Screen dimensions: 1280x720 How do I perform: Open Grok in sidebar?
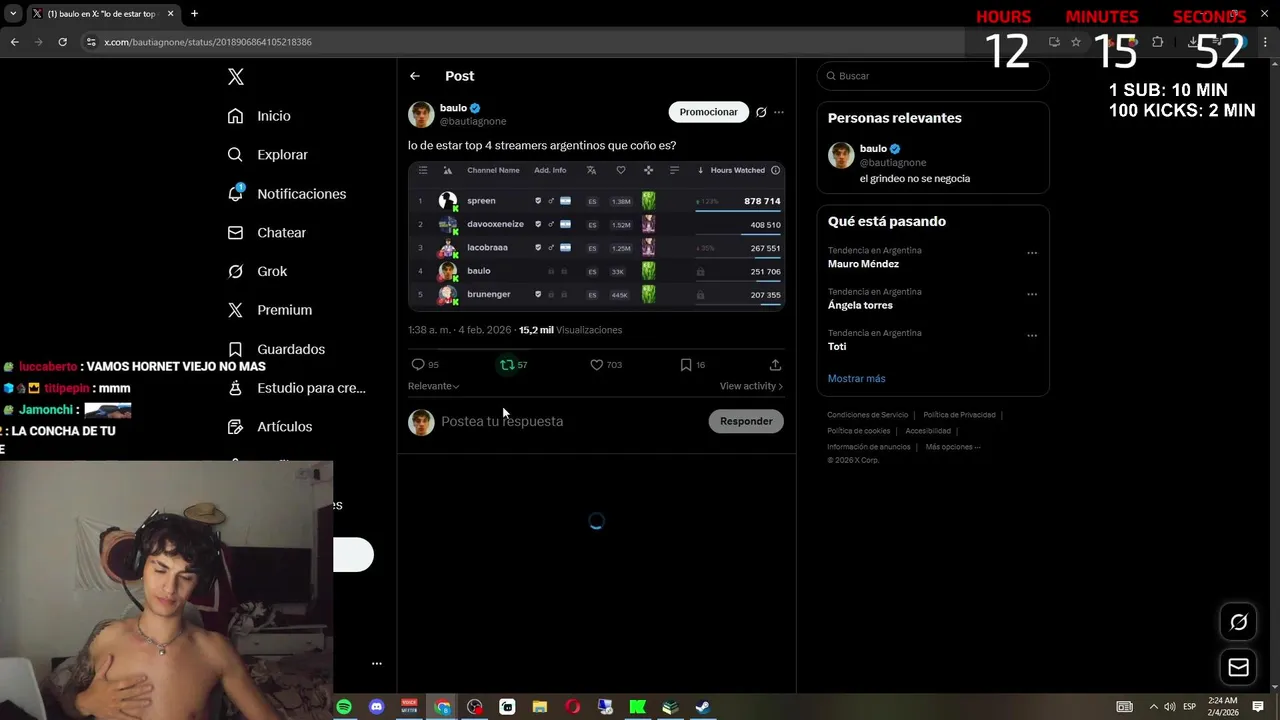pos(257,272)
